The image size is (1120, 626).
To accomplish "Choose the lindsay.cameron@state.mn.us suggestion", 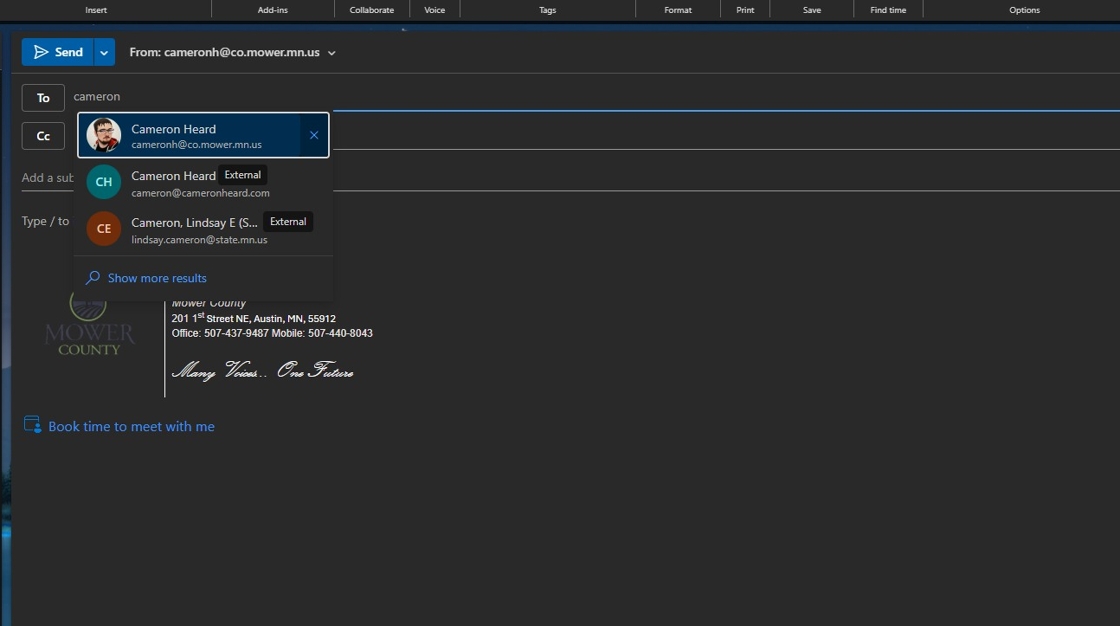I will point(199,240).
